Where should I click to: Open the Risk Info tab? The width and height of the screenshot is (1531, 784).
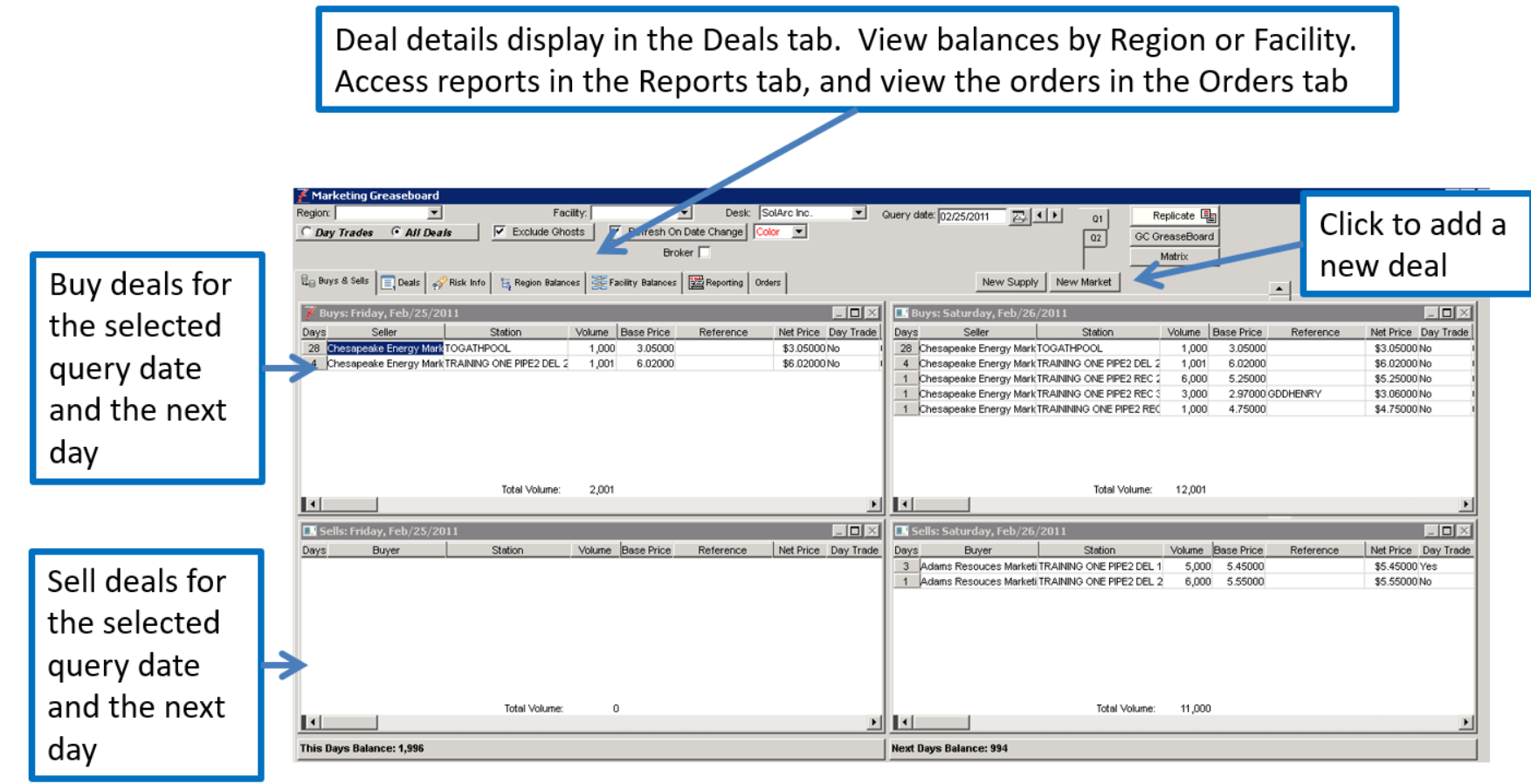tap(459, 282)
